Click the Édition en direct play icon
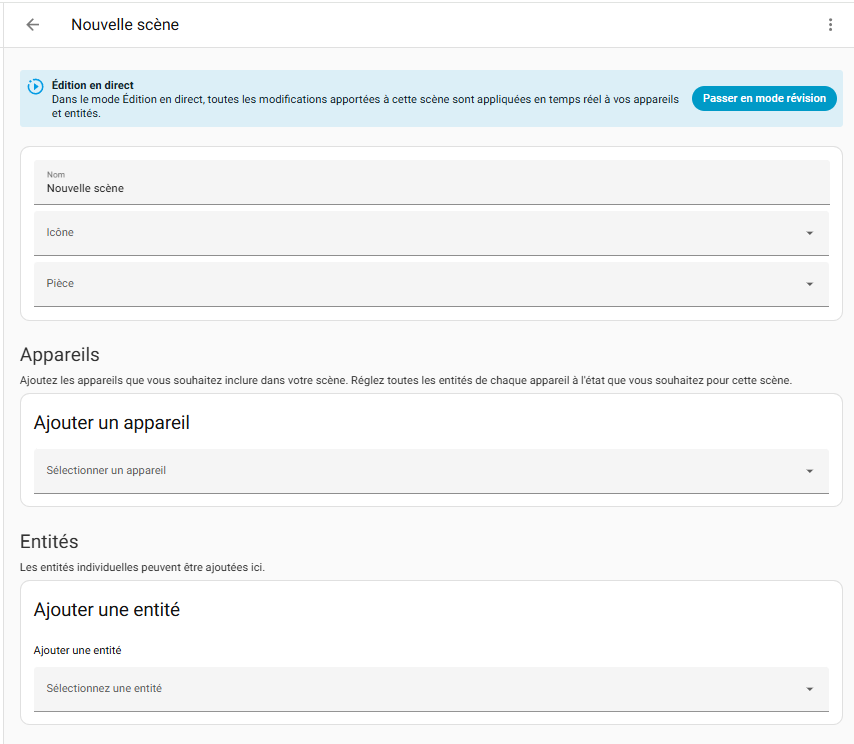 [36, 87]
